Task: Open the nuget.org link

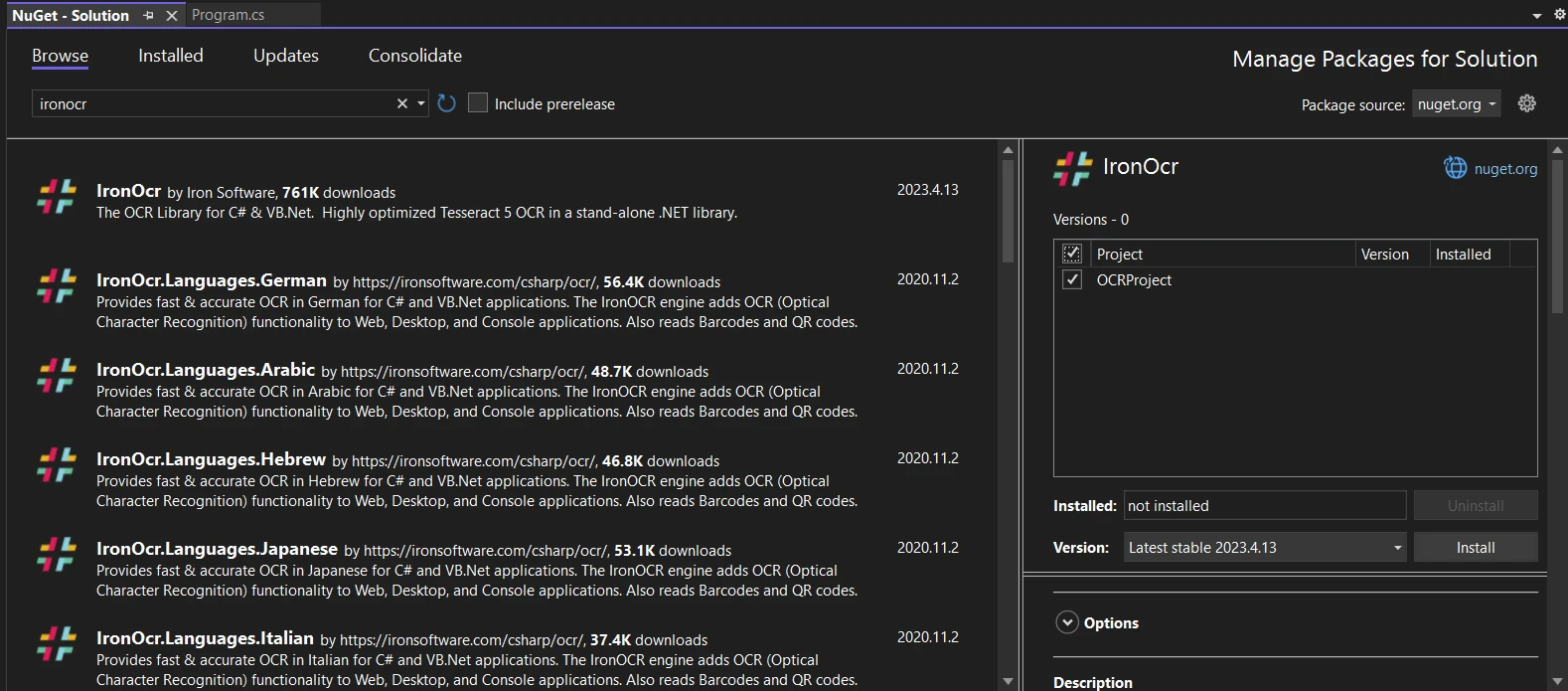Action: (x=1505, y=169)
